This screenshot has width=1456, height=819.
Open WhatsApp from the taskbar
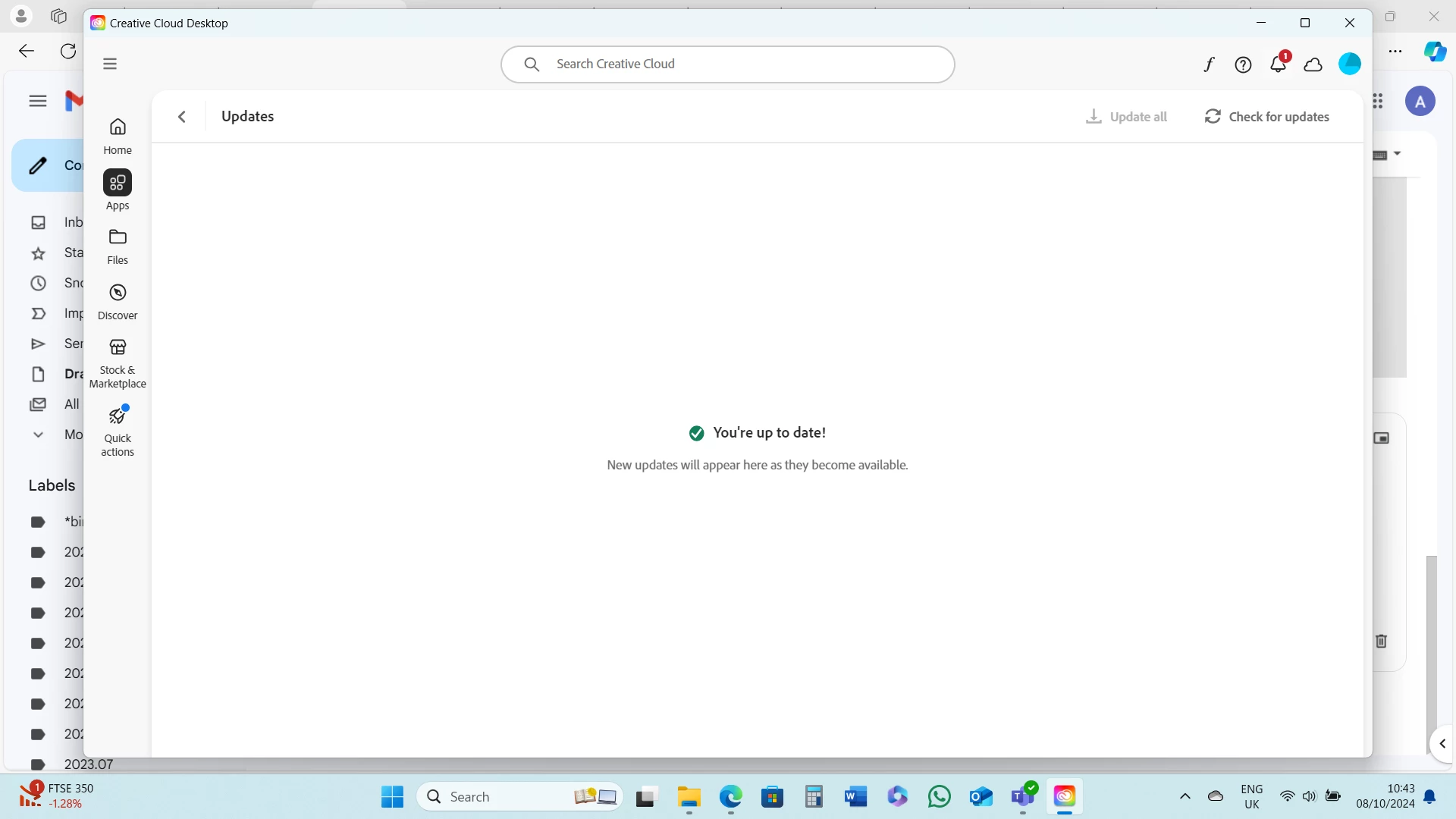[939, 796]
